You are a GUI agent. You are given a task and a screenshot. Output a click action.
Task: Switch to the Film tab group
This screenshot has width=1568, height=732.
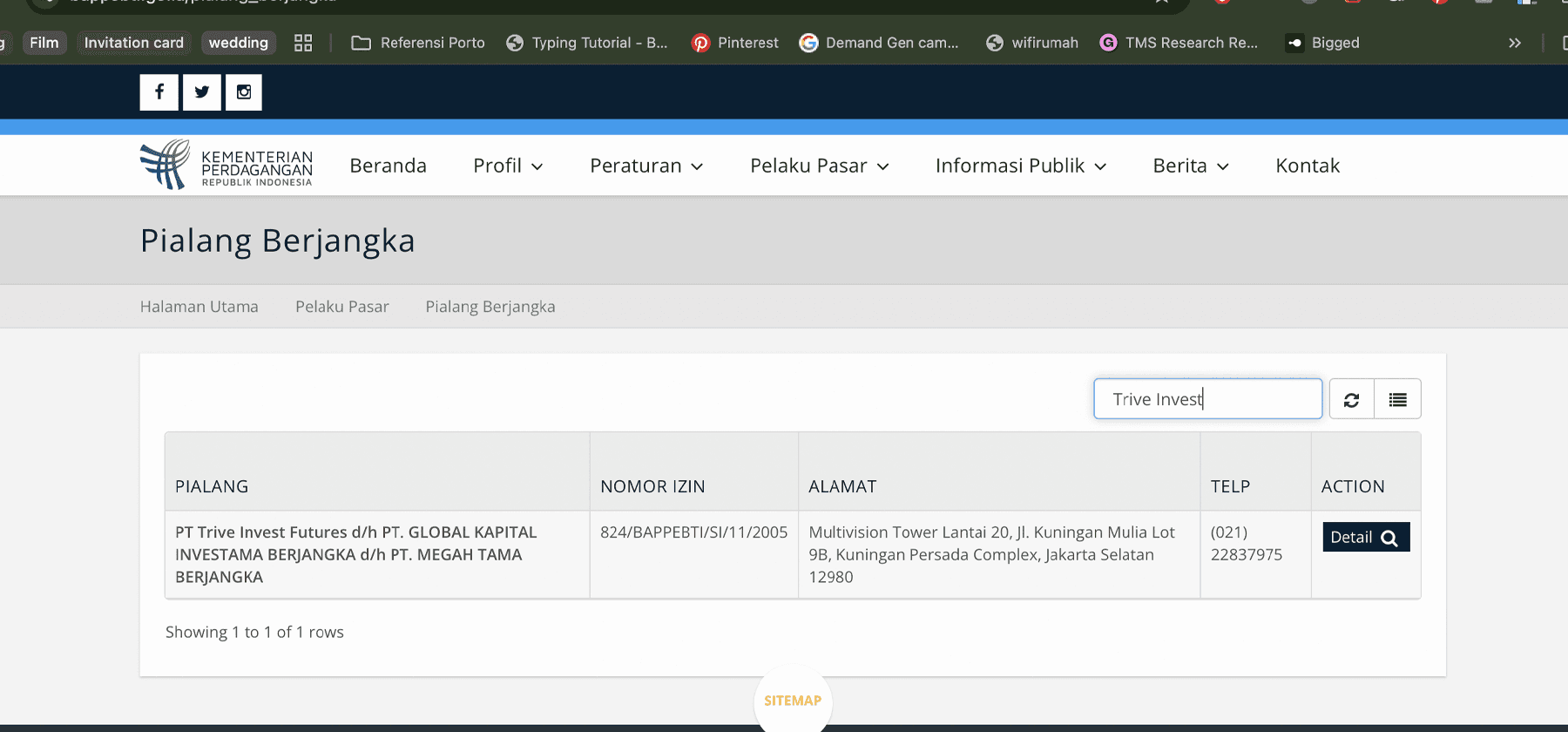[x=44, y=43]
